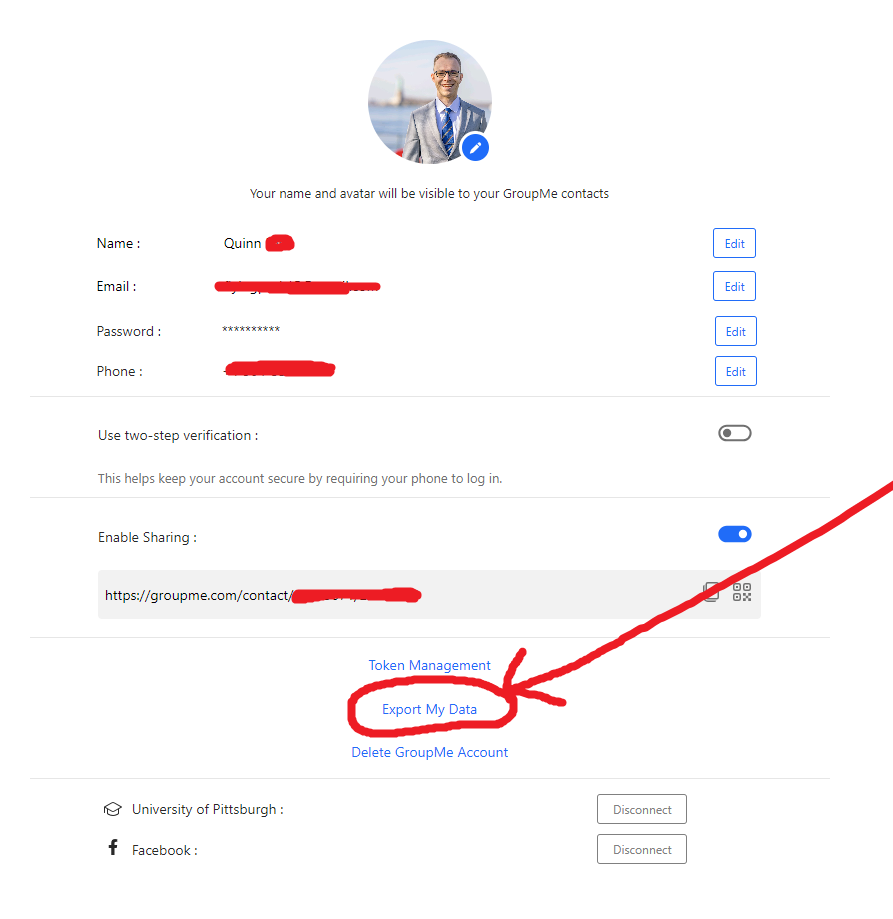Enable two-step verification toggle

click(x=735, y=433)
